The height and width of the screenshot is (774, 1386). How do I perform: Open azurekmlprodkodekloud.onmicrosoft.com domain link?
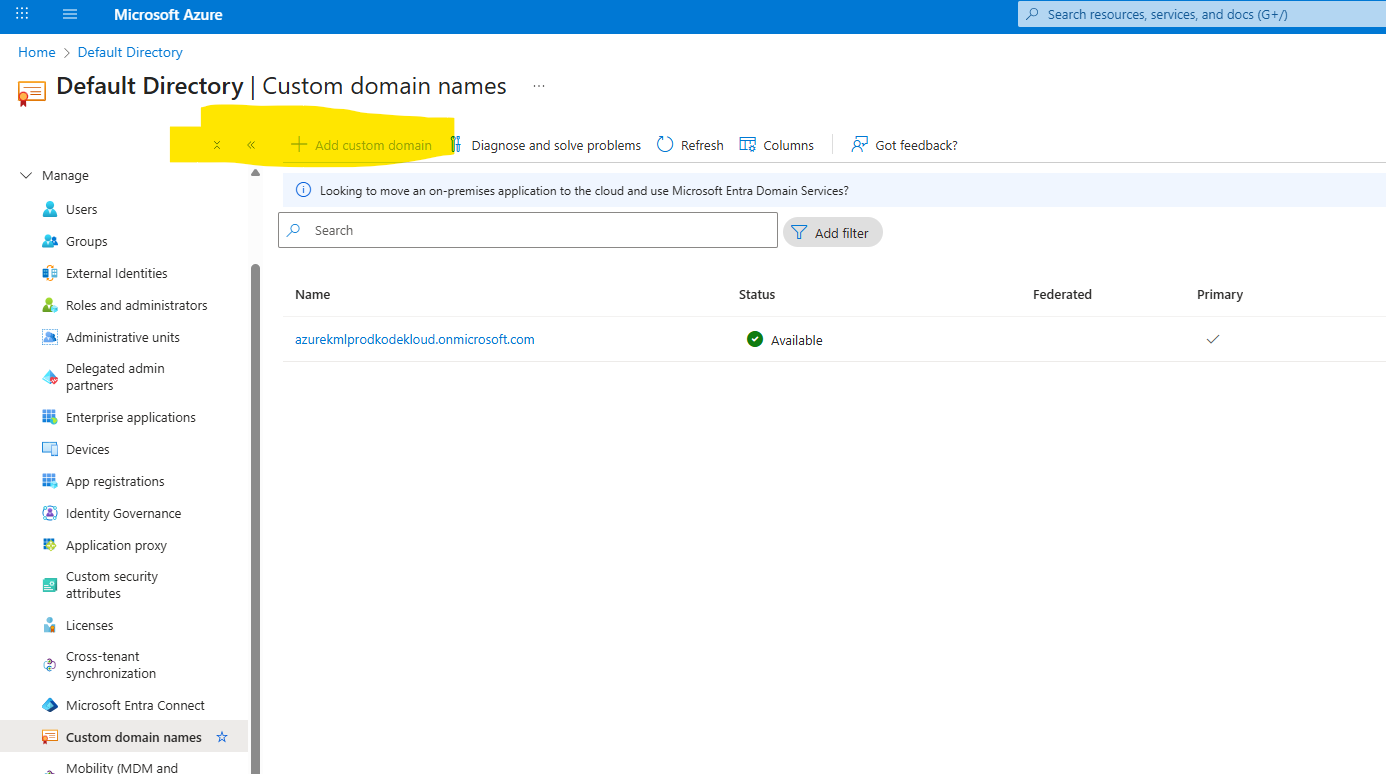click(415, 339)
